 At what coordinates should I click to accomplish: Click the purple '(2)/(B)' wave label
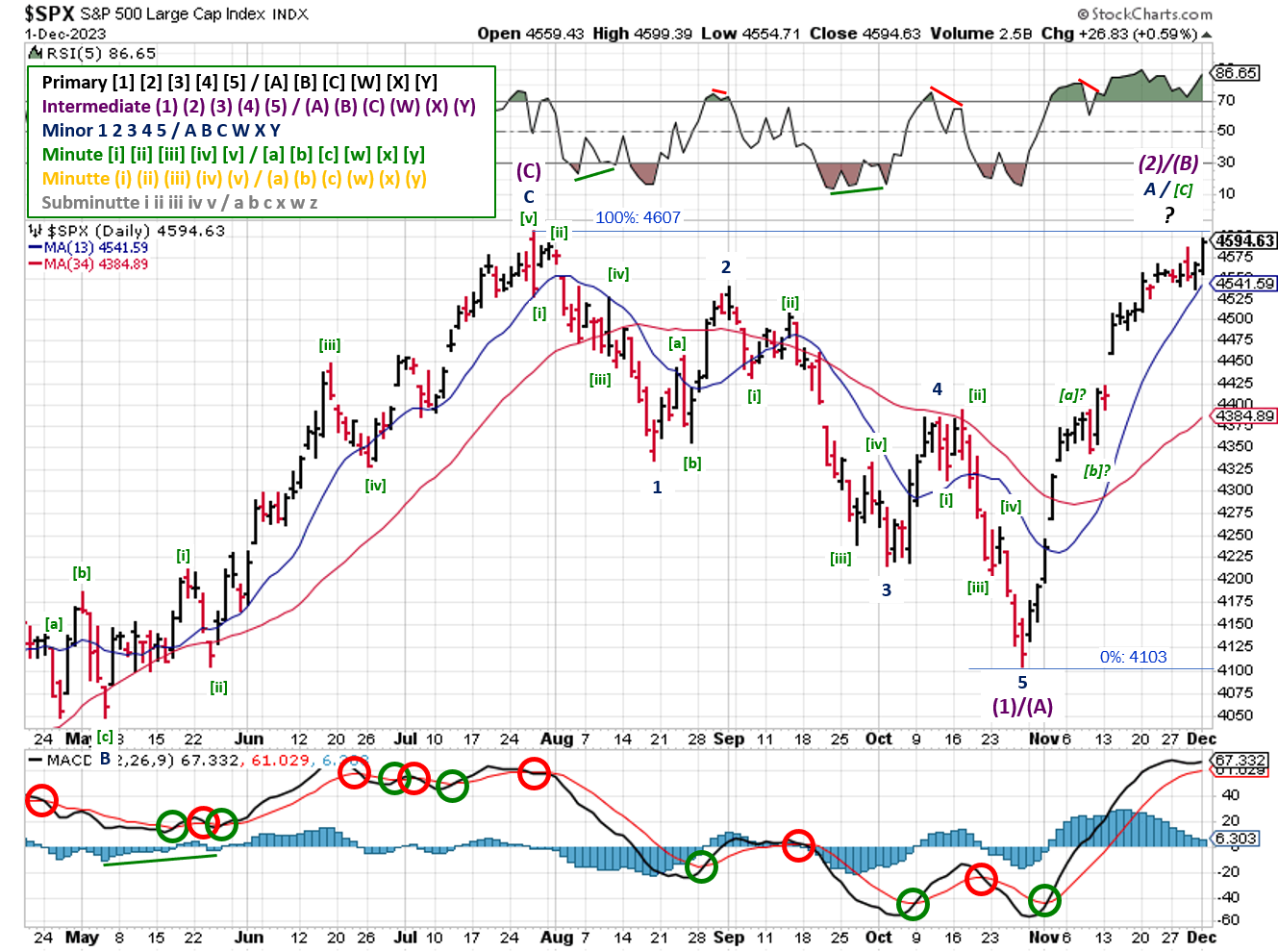[1168, 163]
